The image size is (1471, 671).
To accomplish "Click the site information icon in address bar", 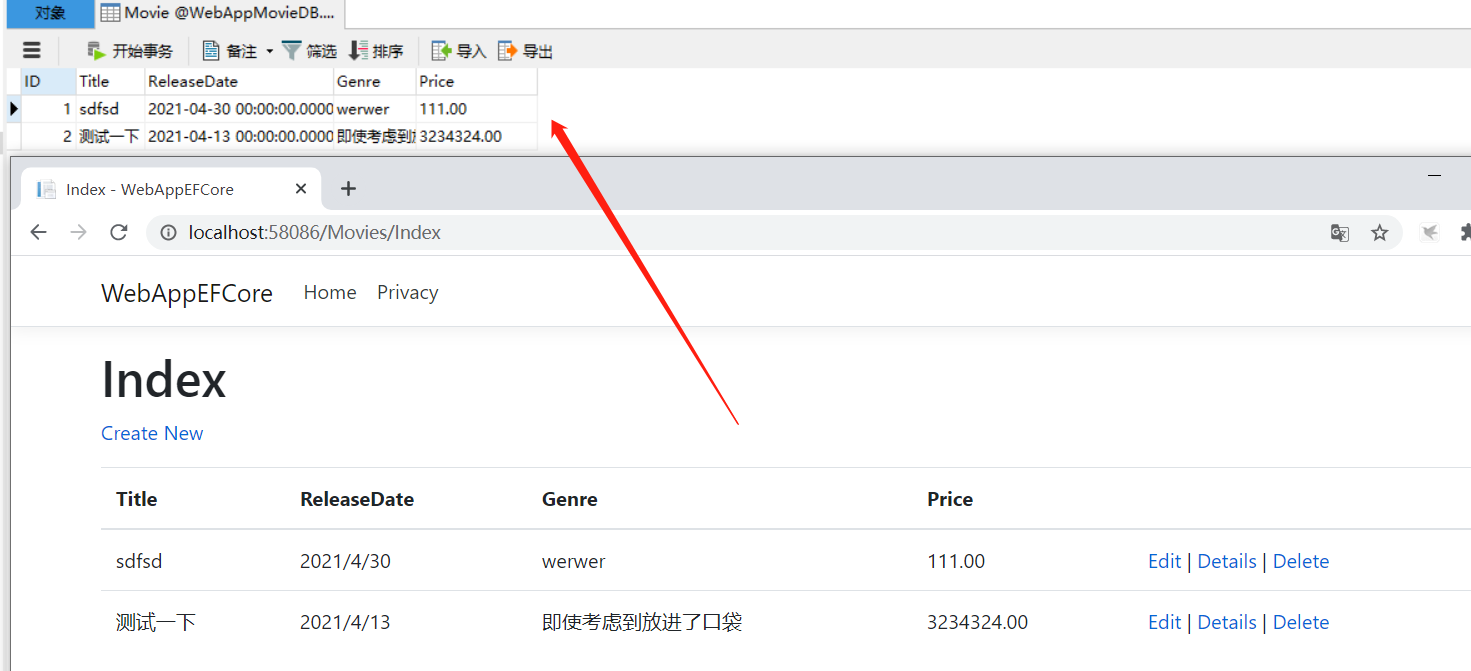I will (169, 232).
